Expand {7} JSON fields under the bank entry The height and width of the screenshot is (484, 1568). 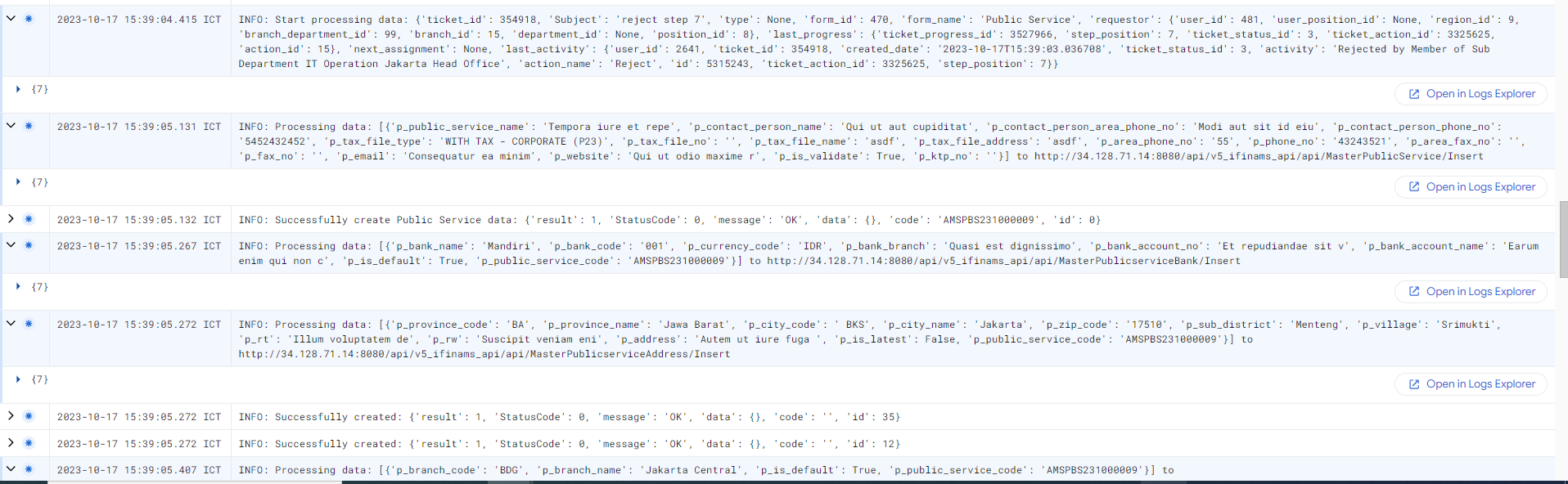(x=18, y=287)
